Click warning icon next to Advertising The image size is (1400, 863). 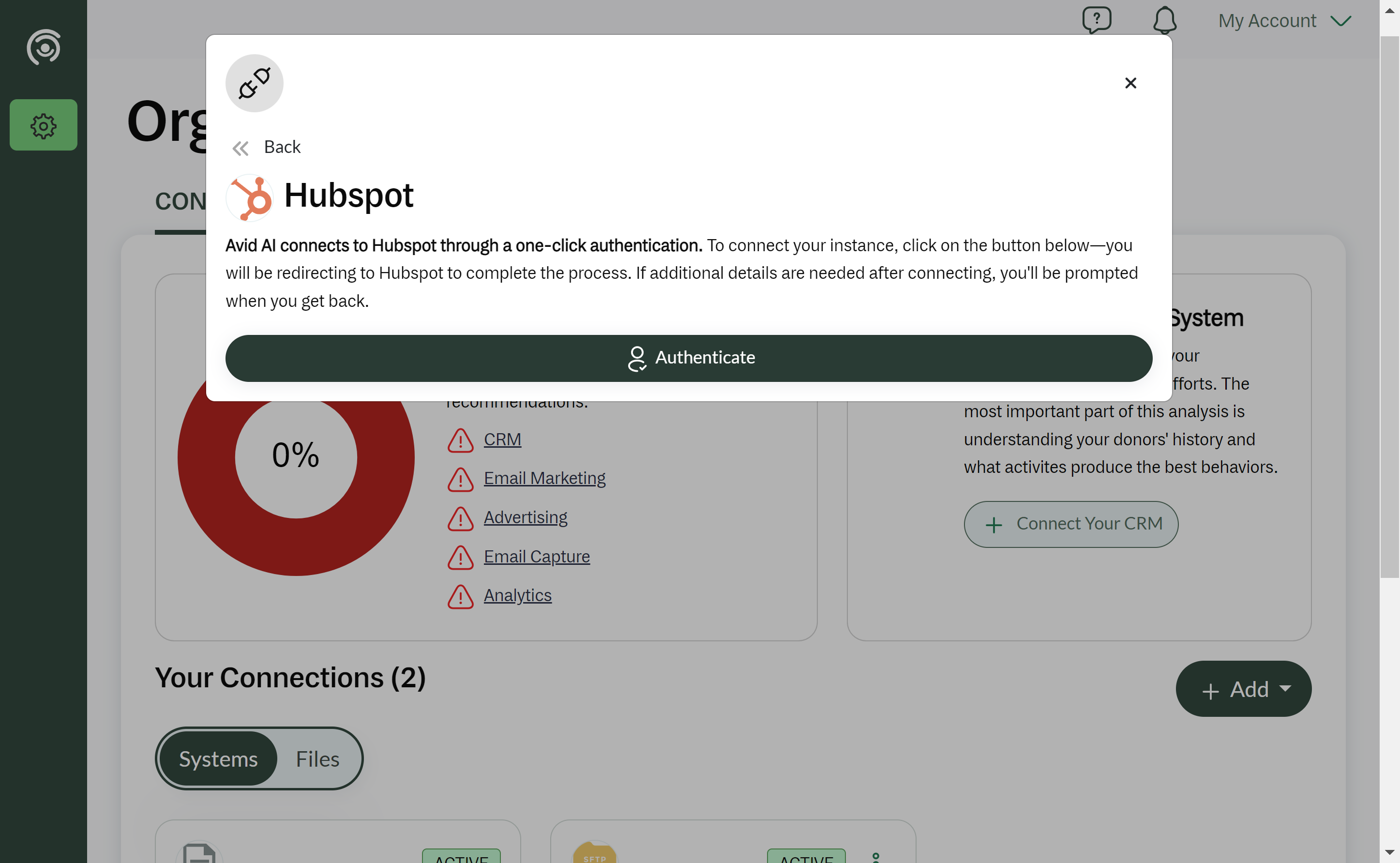[460, 519]
